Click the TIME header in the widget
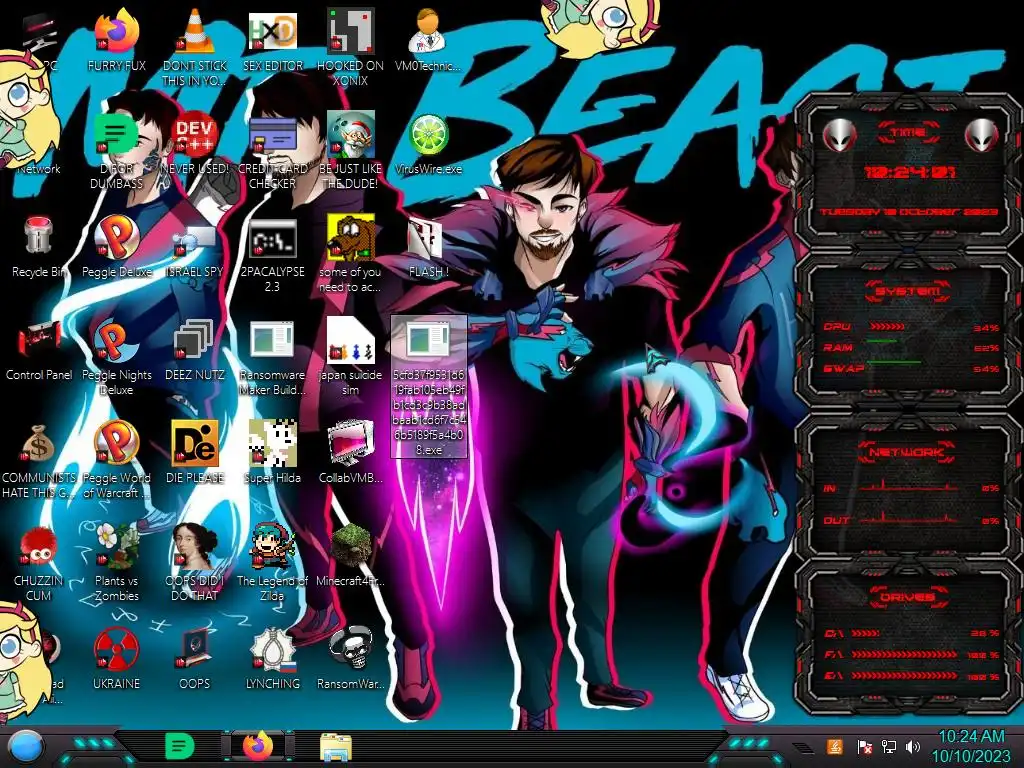The image size is (1024, 768). 908,133
